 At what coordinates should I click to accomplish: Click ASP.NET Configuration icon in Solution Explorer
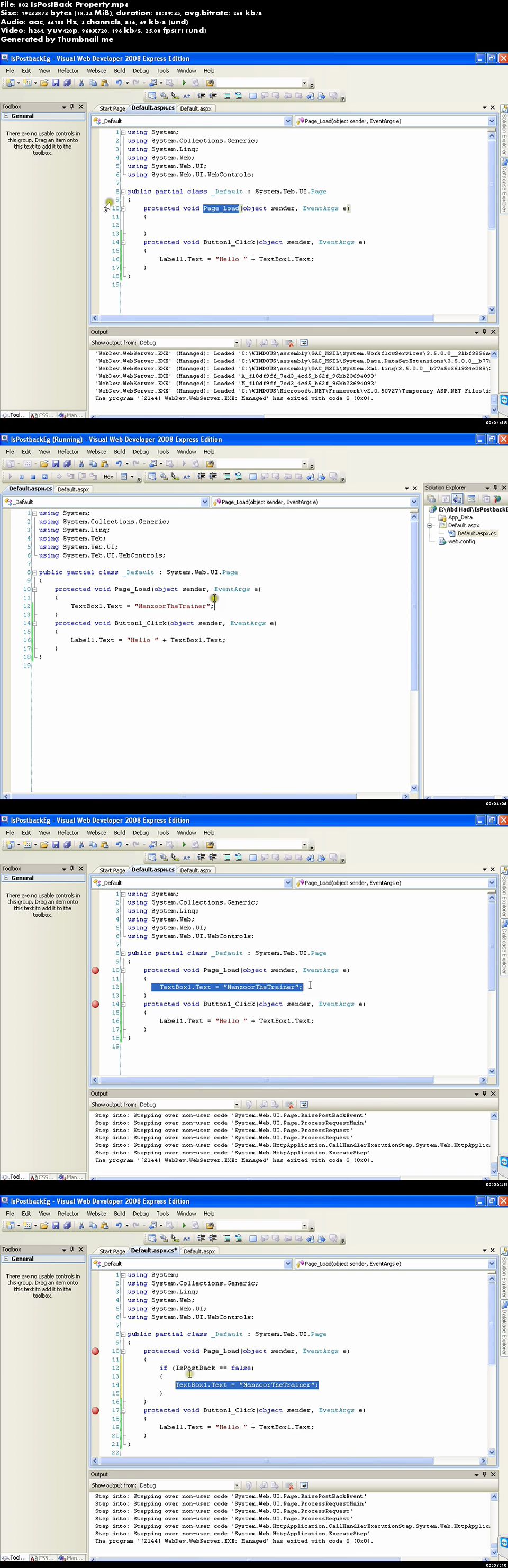[497, 498]
